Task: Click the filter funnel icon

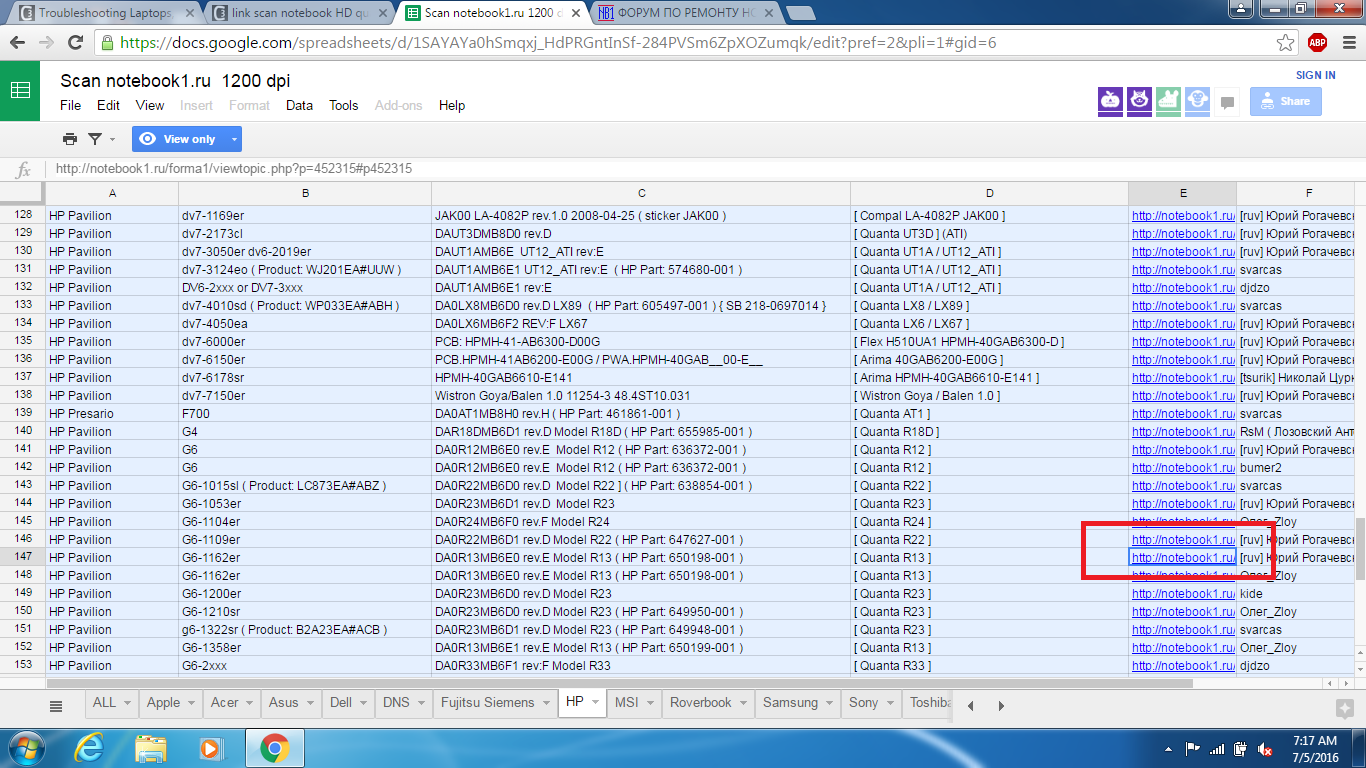Action: [x=95, y=139]
